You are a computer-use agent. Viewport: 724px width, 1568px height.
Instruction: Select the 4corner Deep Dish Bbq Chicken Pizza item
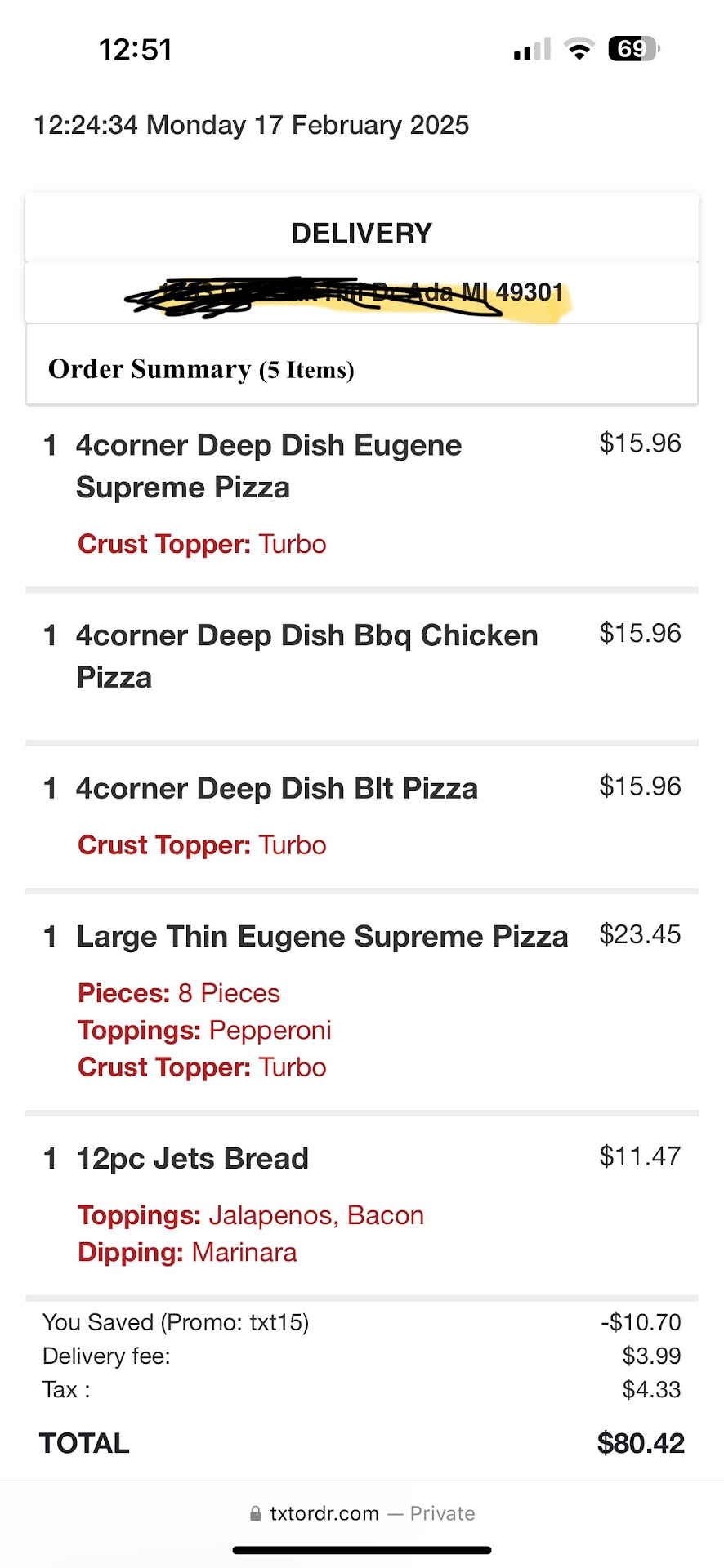coord(306,656)
